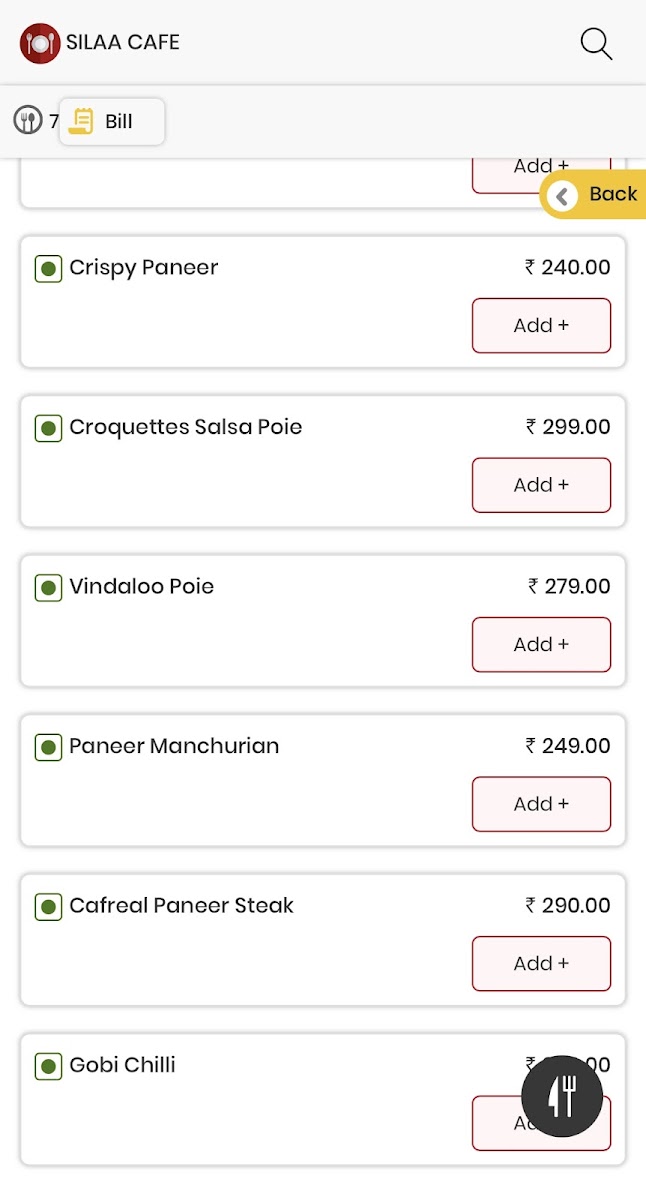Click the Croquettes Salsa Poie price
This screenshot has width=646, height=1200.
click(568, 427)
